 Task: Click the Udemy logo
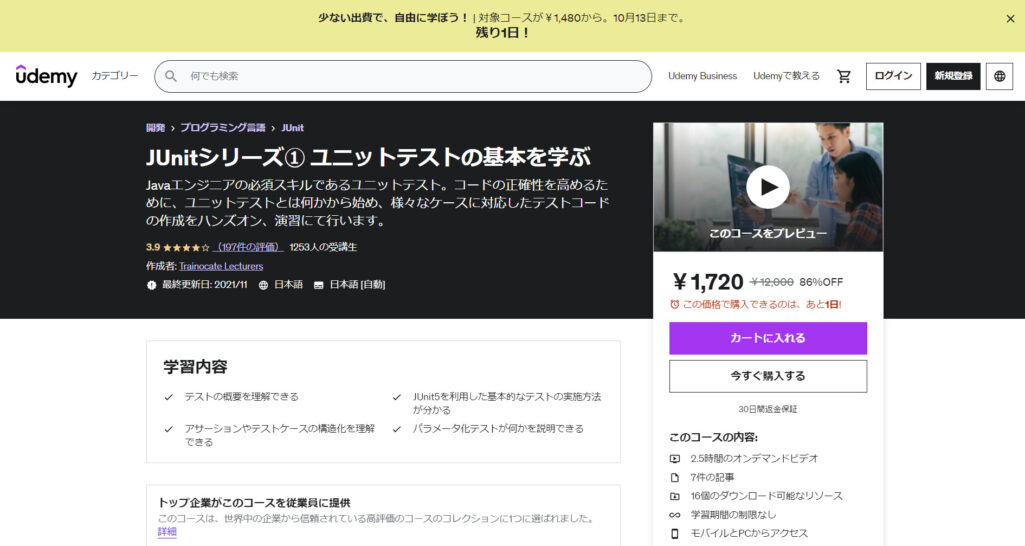click(46, 76)
